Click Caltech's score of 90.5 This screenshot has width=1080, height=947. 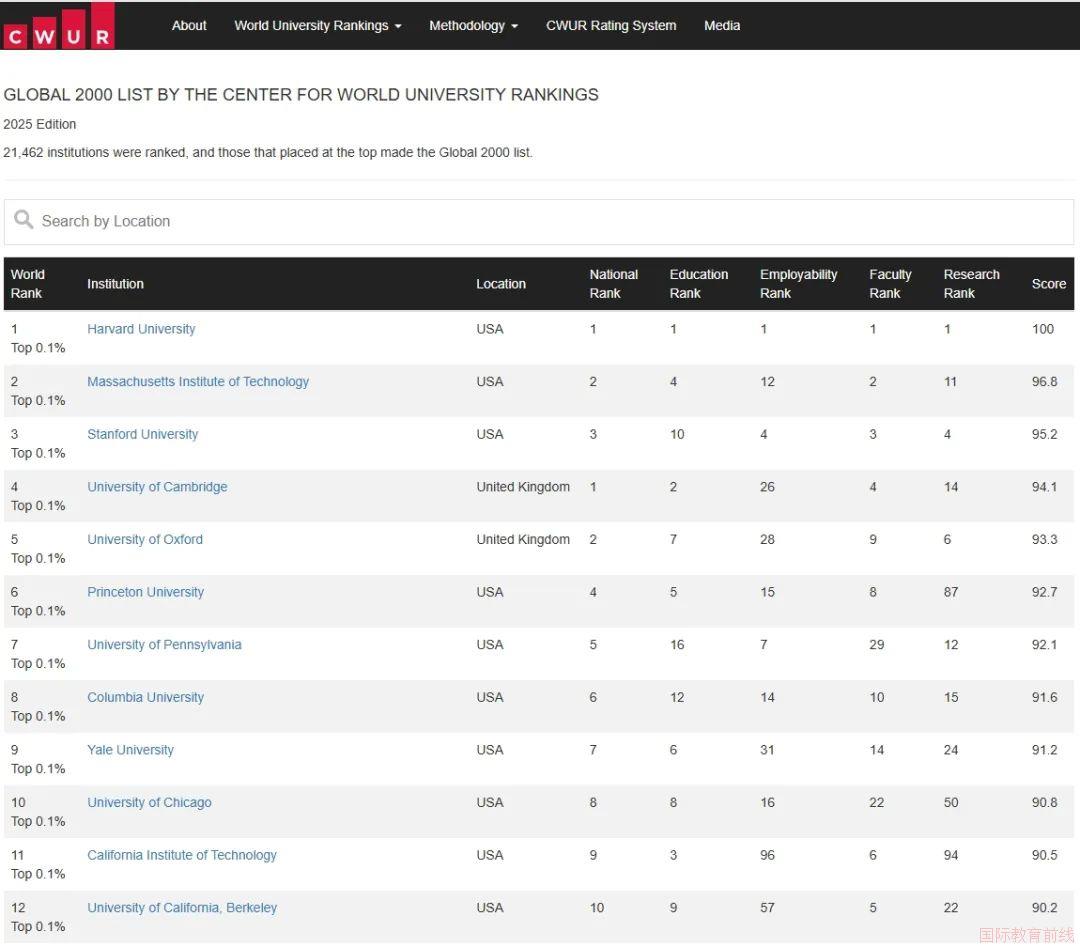tap(1044, 855)
